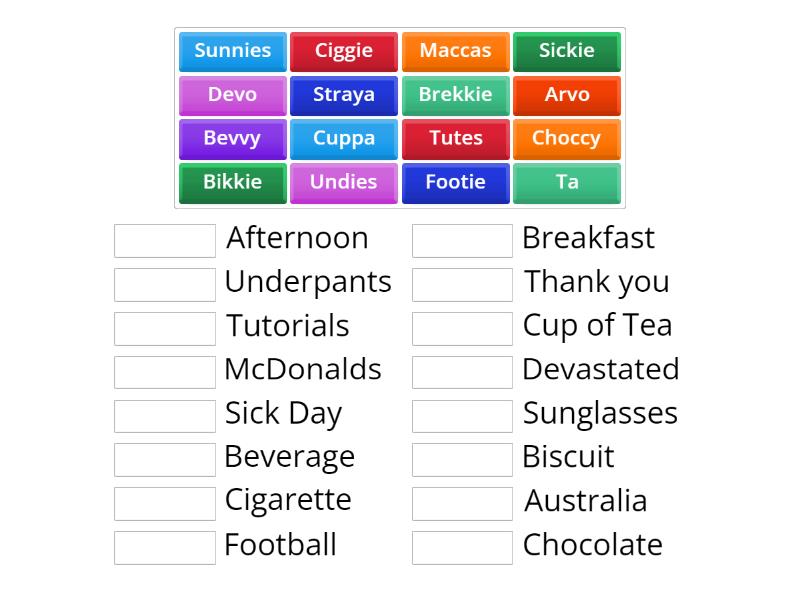Choose the Bikkie tile
Screen dimensions: 800x600
pos(232,183)
